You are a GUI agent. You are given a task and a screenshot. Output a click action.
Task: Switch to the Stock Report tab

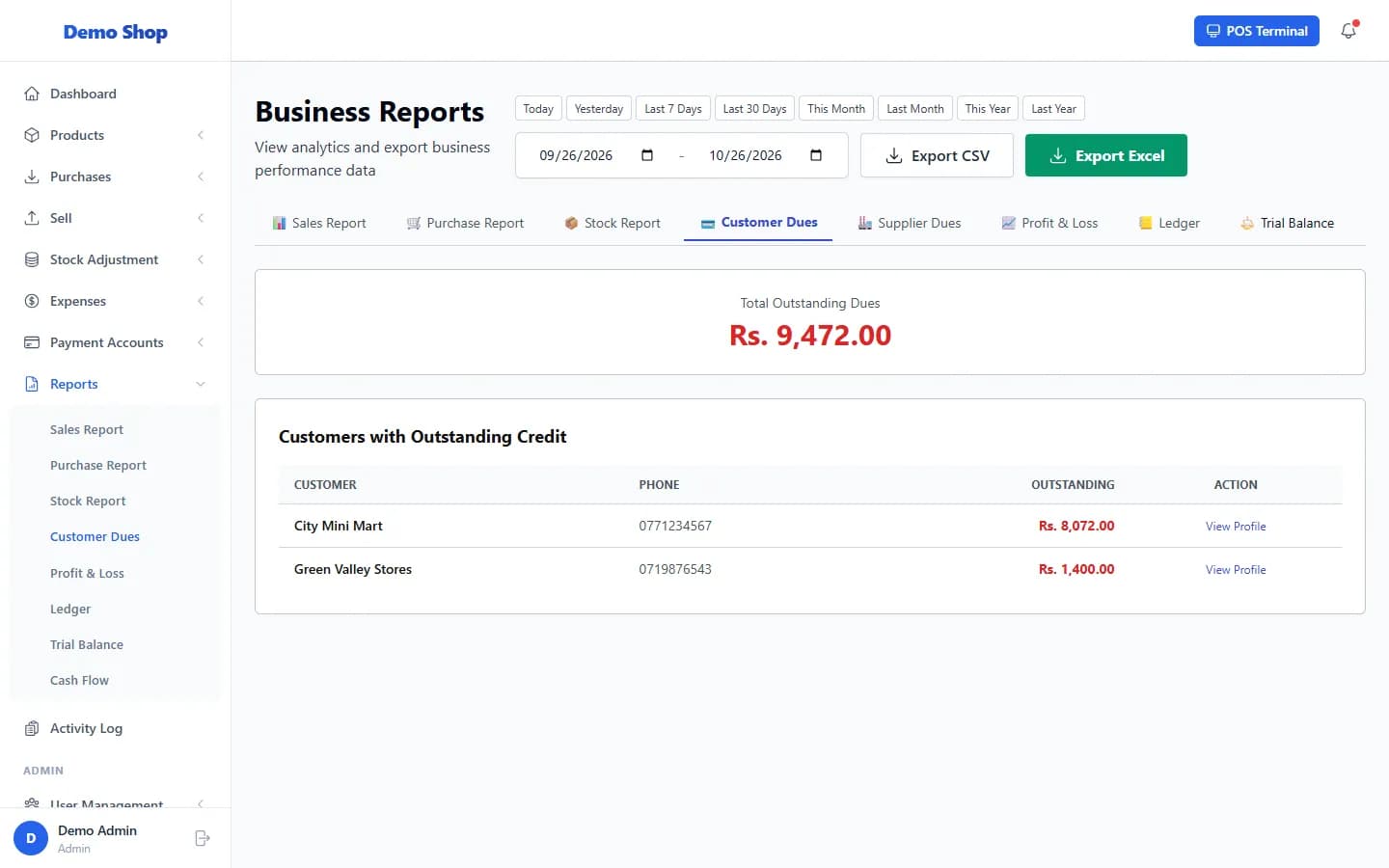[613, 223]
